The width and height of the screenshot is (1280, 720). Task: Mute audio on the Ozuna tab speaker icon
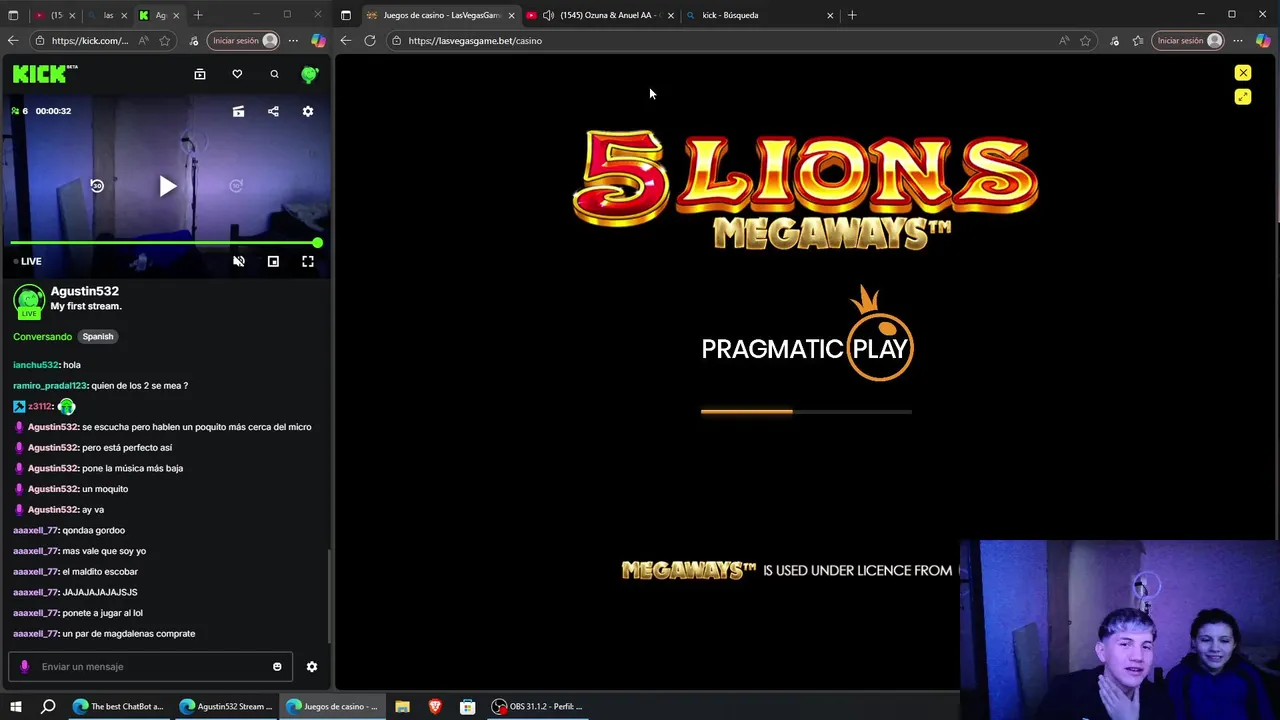548,15
